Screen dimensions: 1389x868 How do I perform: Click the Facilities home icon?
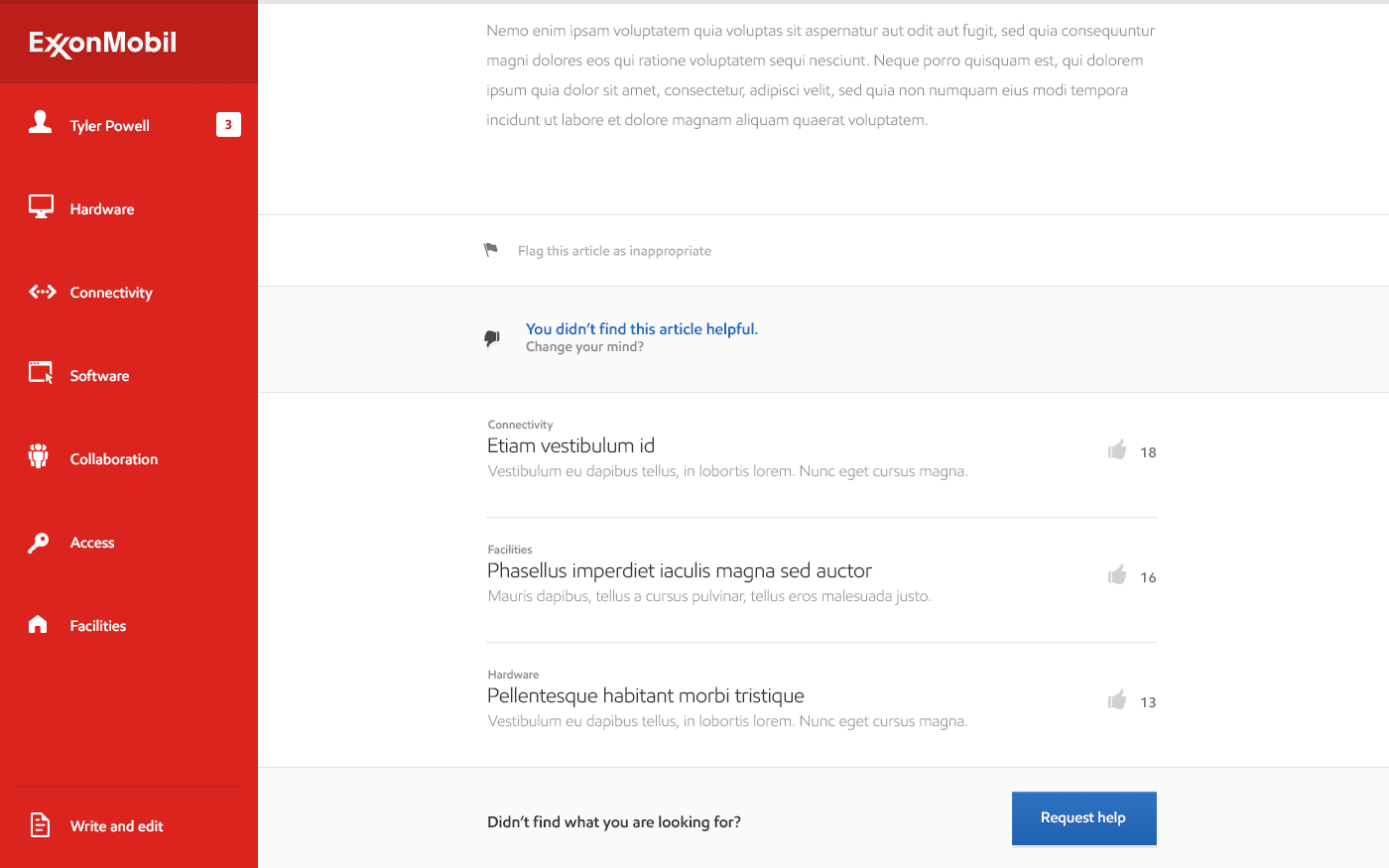(39, 624)
